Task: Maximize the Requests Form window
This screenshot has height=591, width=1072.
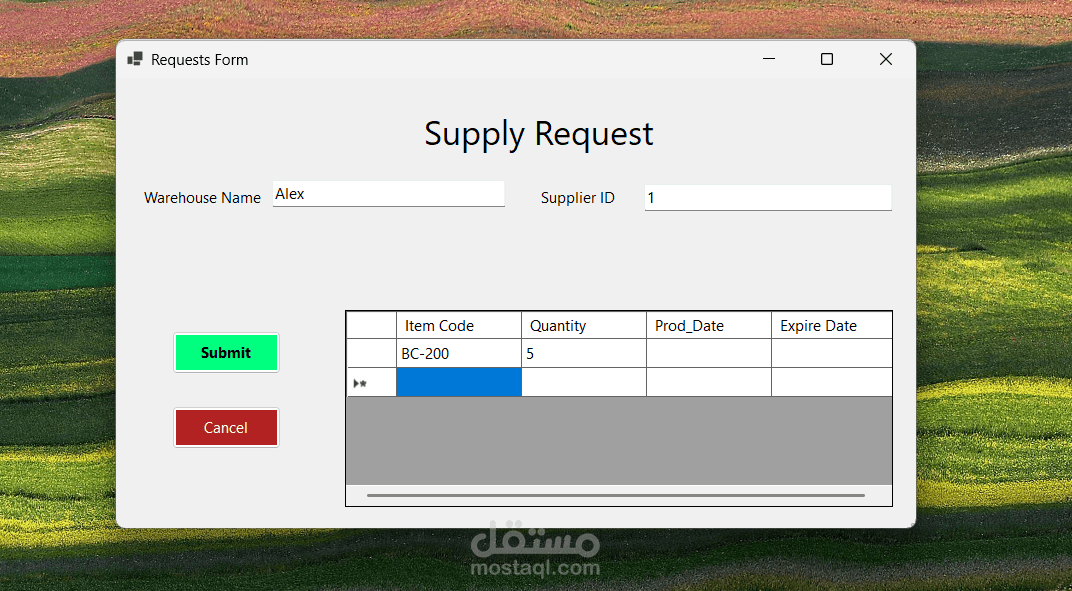Action: pos(827,60)
